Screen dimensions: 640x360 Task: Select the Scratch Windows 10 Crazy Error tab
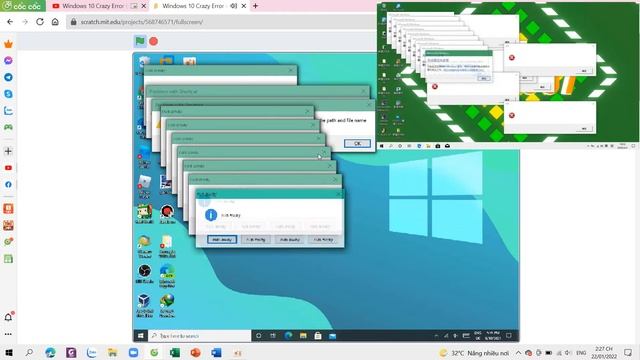point(193,6)
